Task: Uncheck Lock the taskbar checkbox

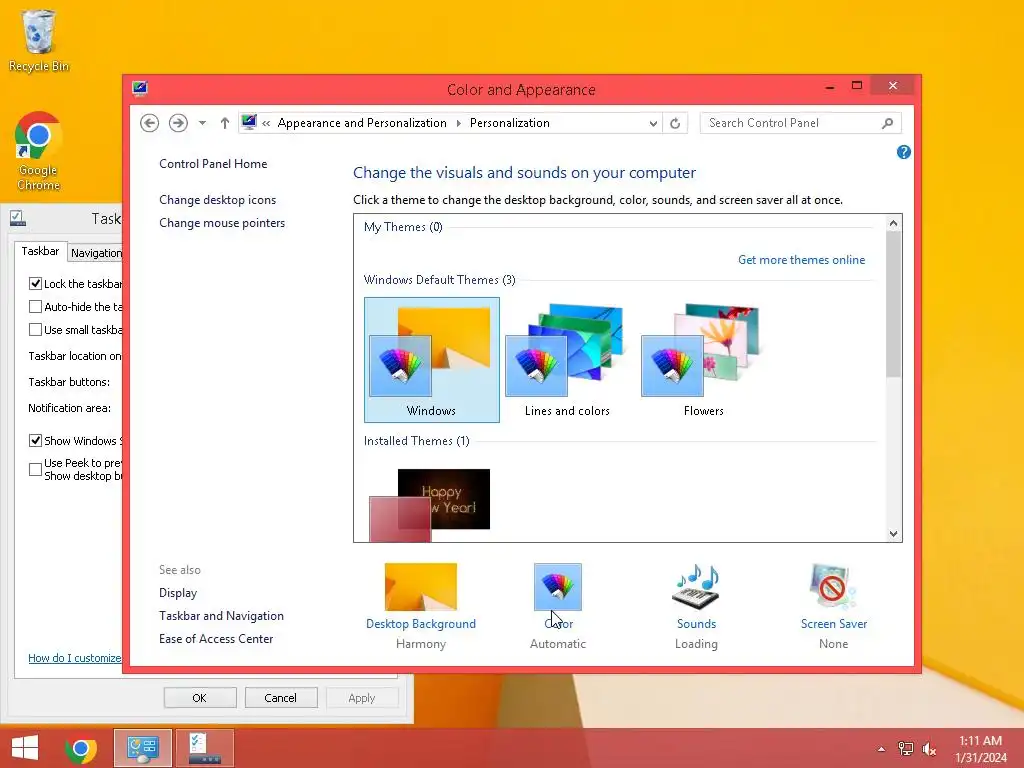Action: click(x=35, y=283)
